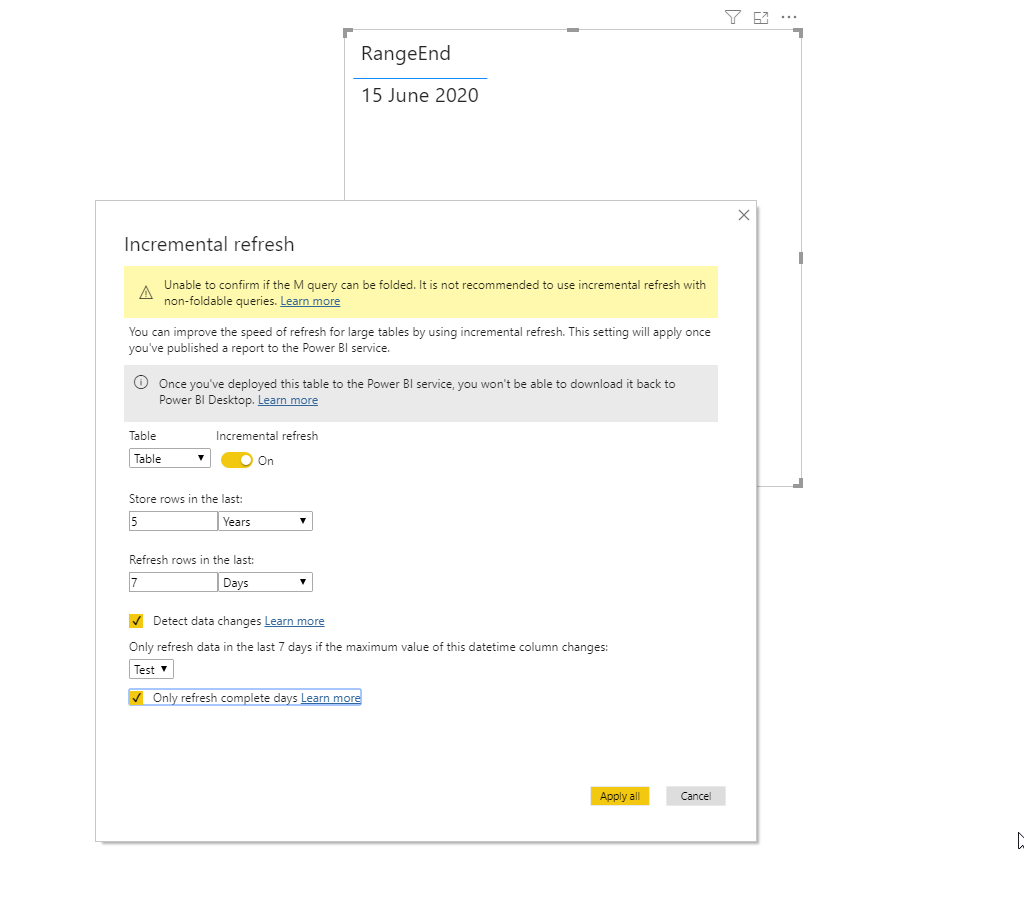The height and width of the screenshot is (910, 1024).
Task: Open the Test datetime column dropdown
Action: click(x=152, y=669)
